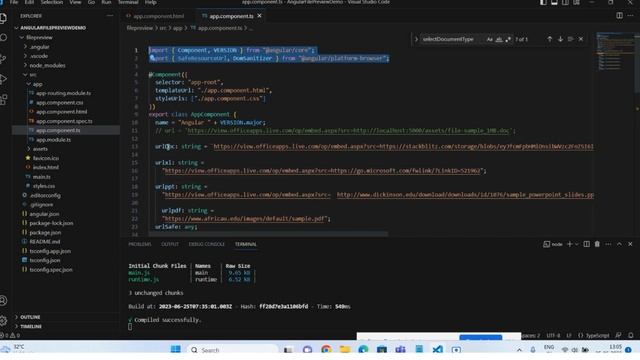The height and width of the screenshot is (360, 640).
Task: Open the Extensions view
Action: pos(3,99)
